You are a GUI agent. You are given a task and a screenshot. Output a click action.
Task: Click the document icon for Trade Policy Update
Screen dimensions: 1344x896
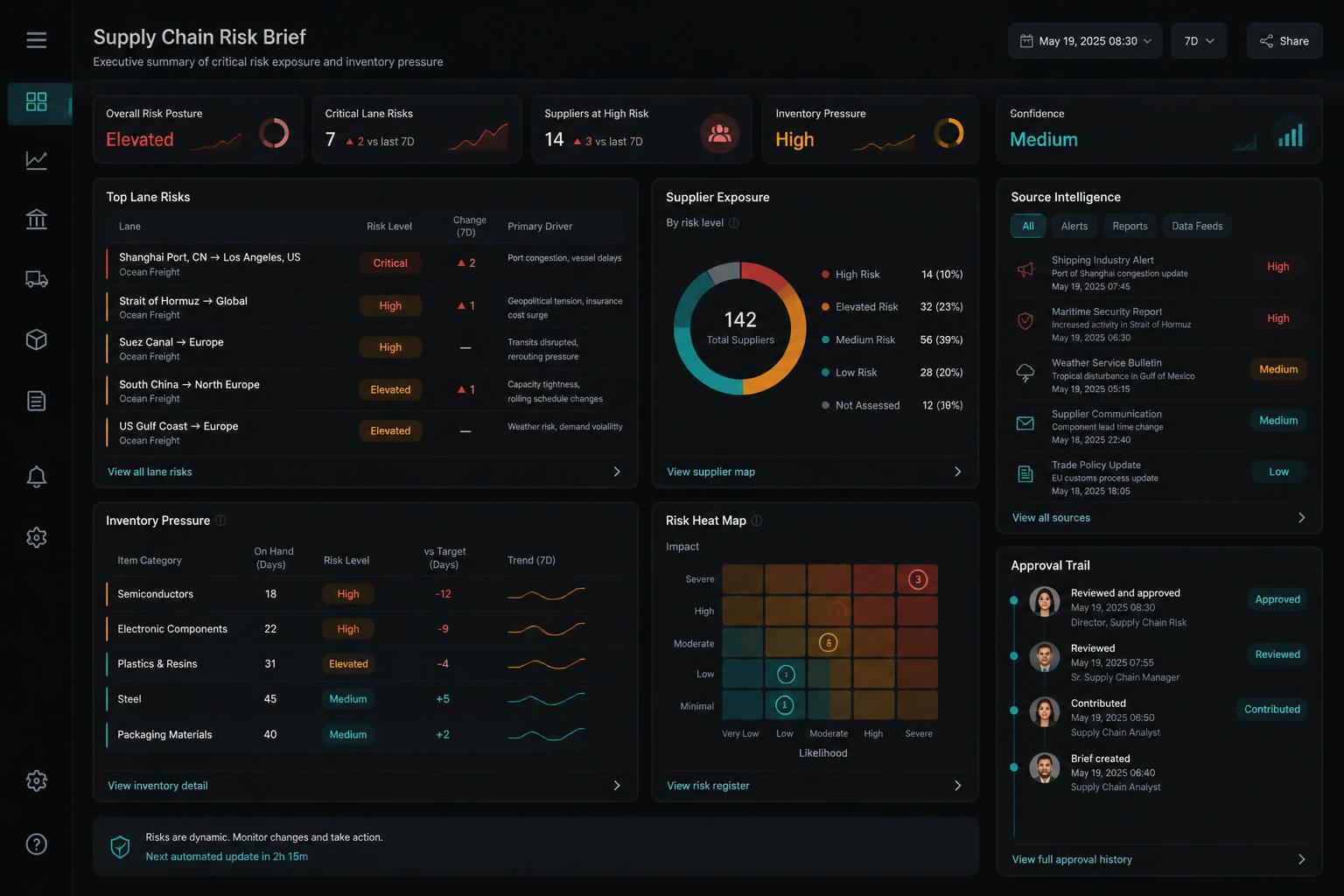[1025, 474]
